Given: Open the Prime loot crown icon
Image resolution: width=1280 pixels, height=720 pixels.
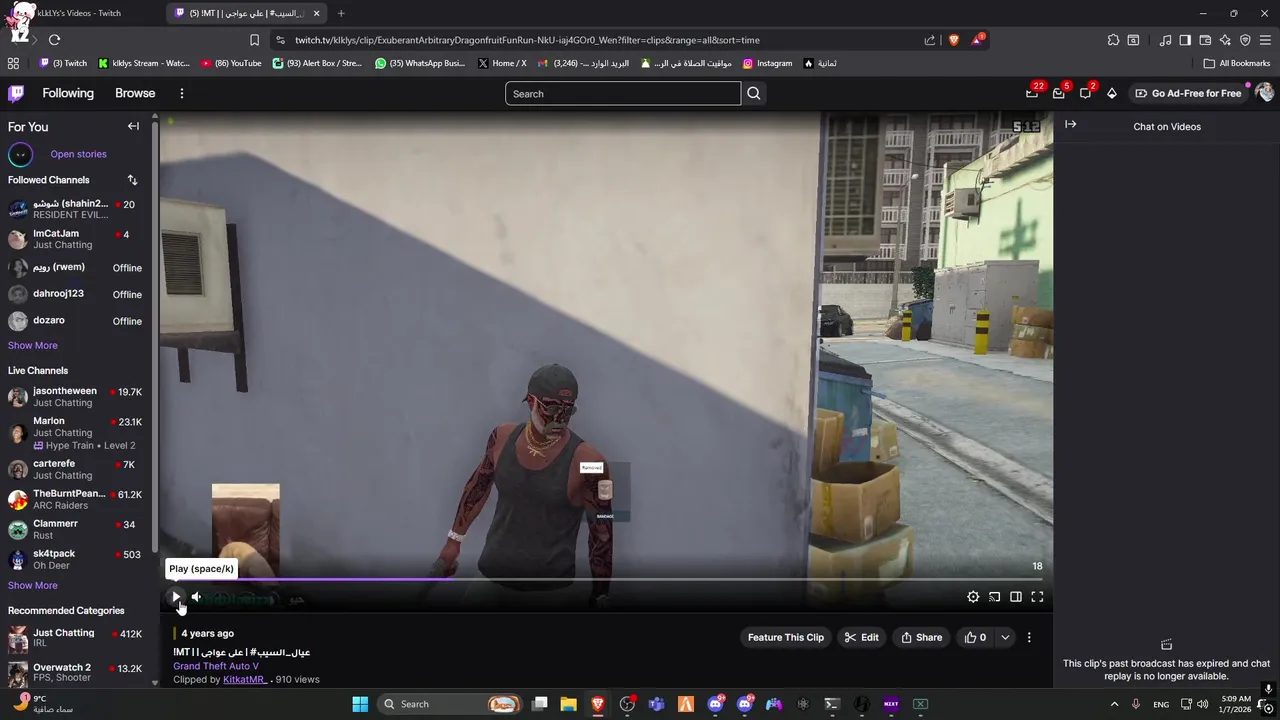Looking at the screenshot, I should pyautogui.click(x=1032, y=93).
